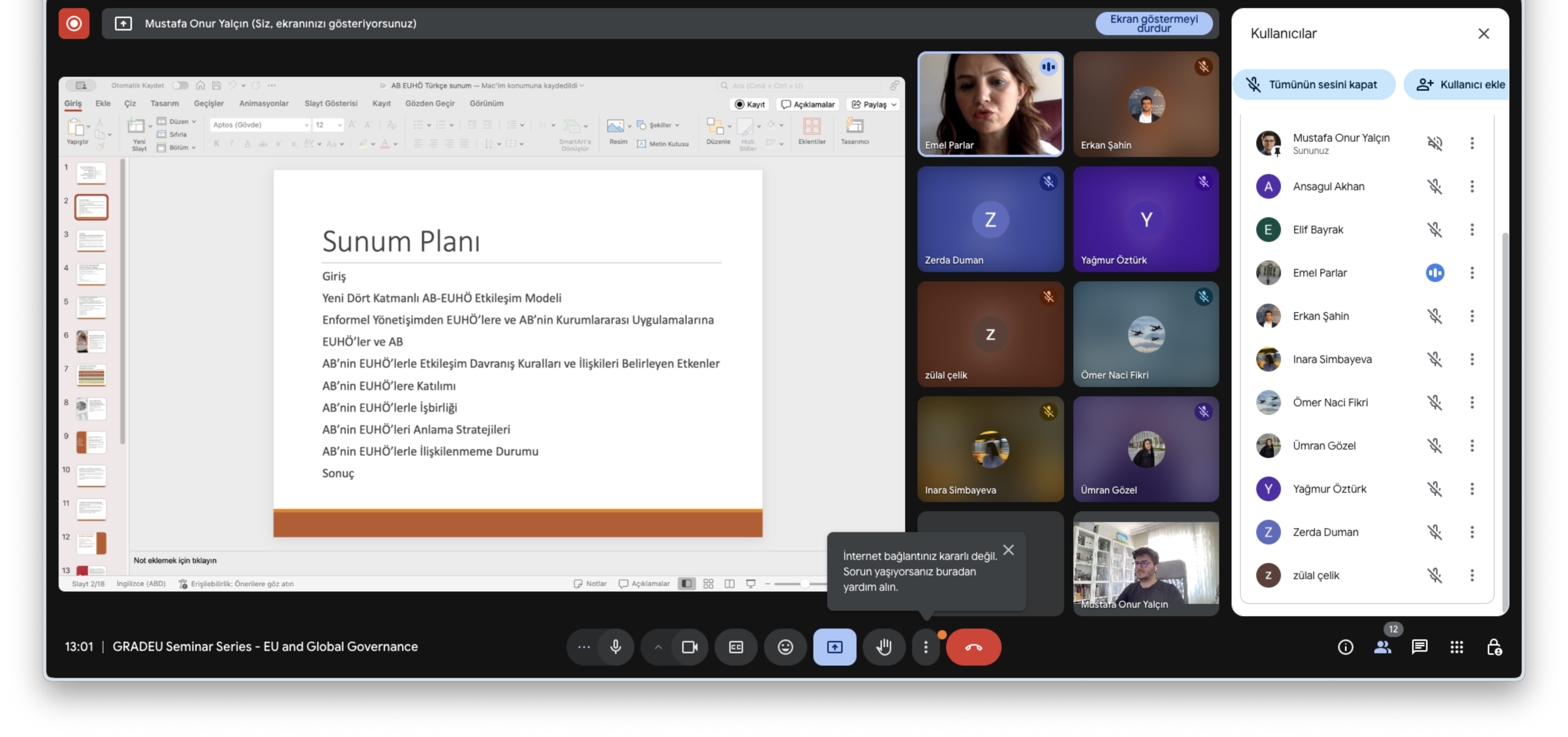The image size is (1568, 737).
Task: Open the emoji reactions button
Action: pos(785,646)
